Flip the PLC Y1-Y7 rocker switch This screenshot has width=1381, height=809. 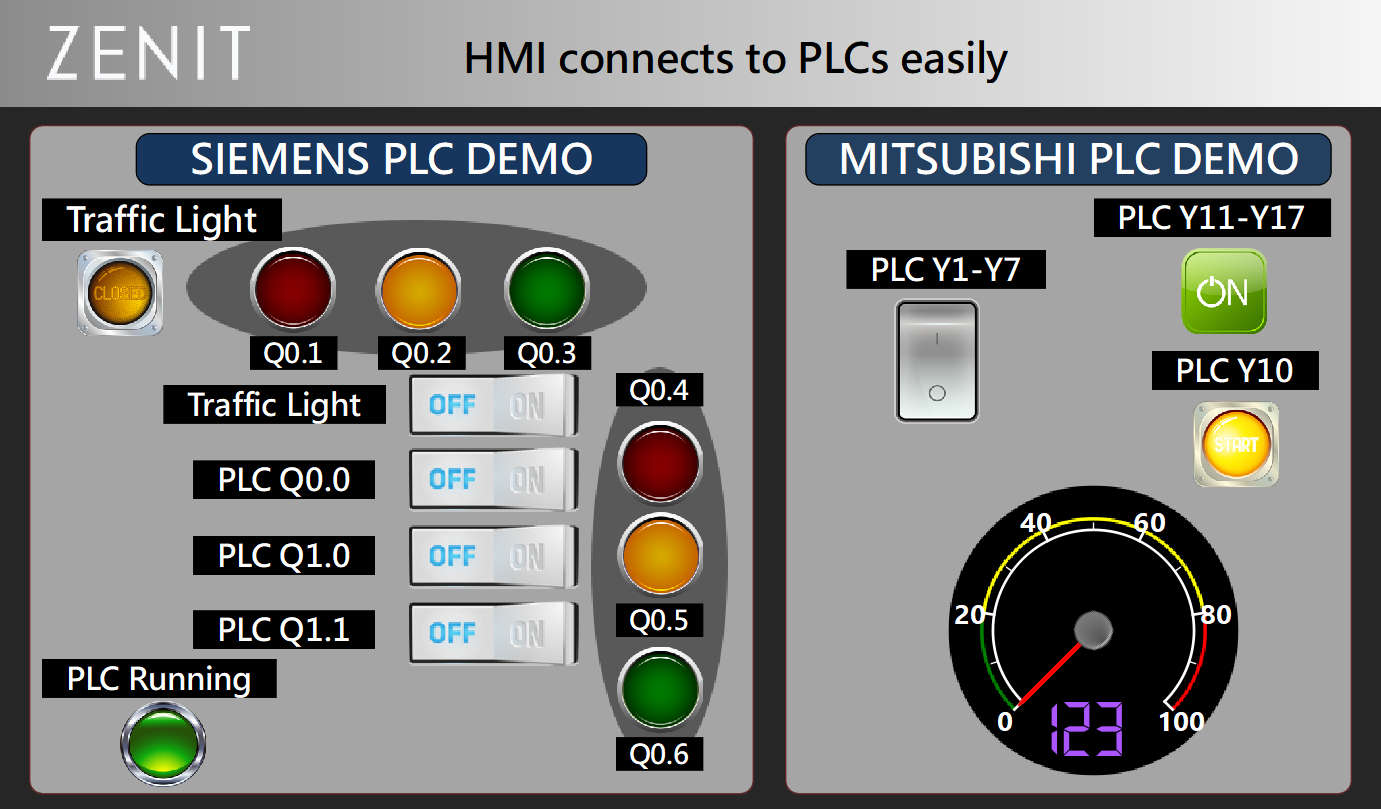[x=937, y=361]
